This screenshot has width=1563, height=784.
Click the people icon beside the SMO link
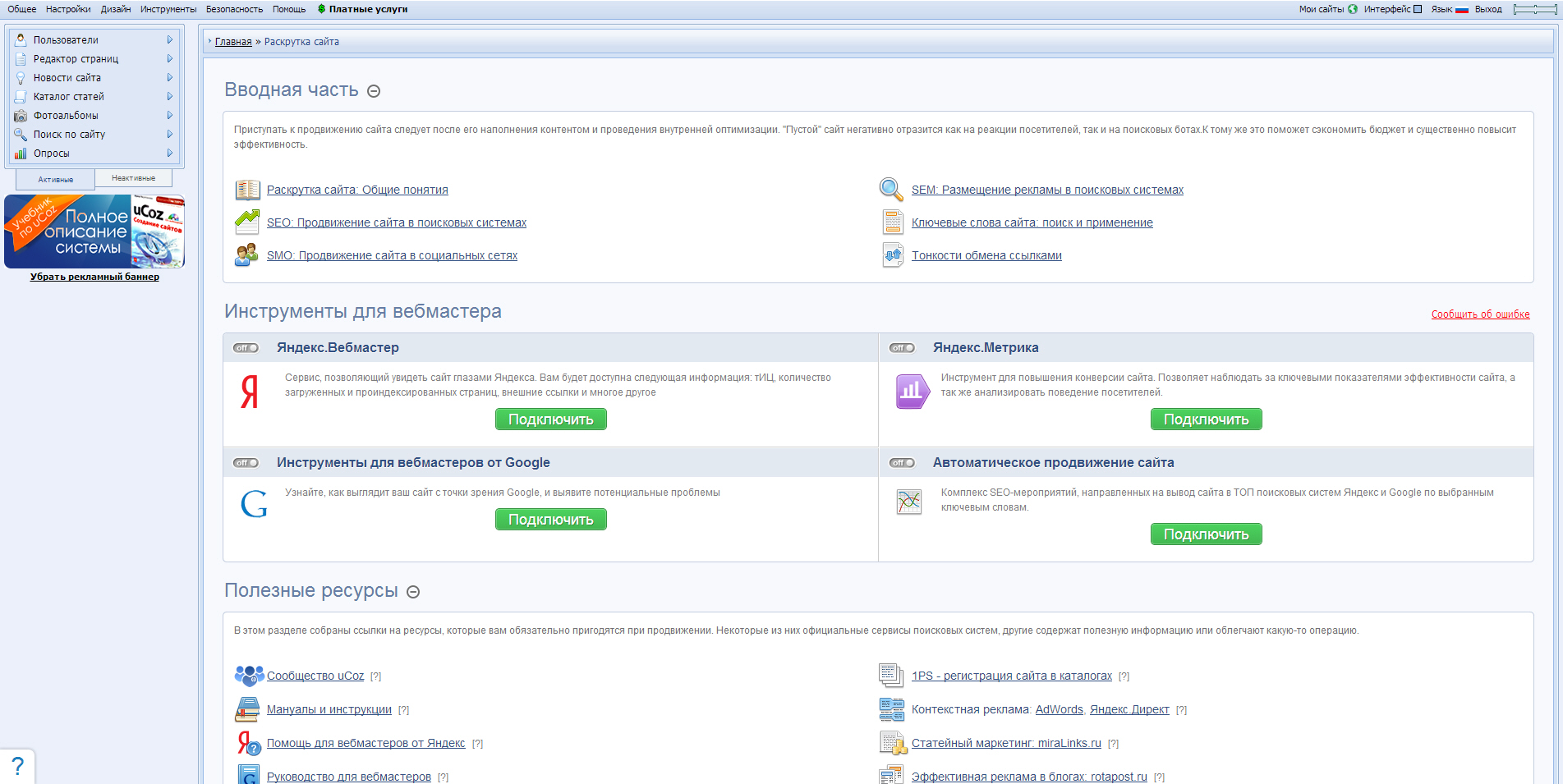tap(247, 254)
